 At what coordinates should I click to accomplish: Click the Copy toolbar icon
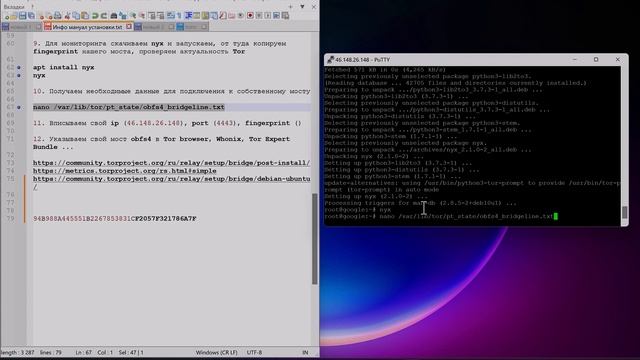(76, 16)
